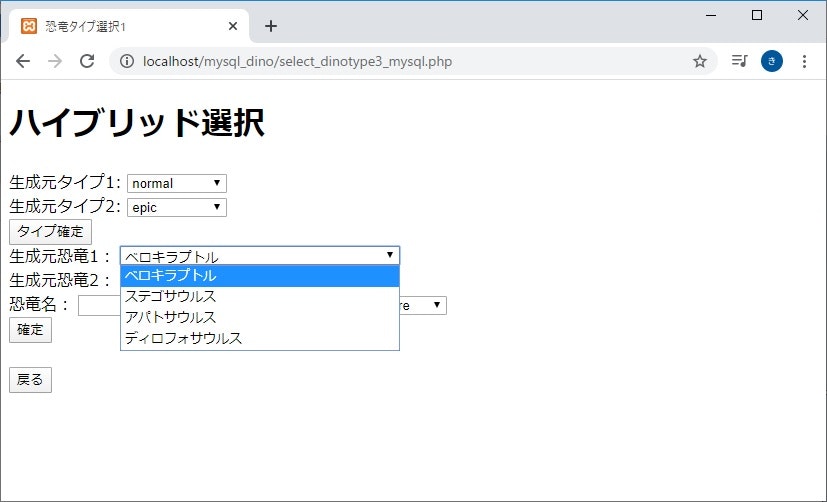Click the 確定 button
827x502 pixels.
[30, 330]
